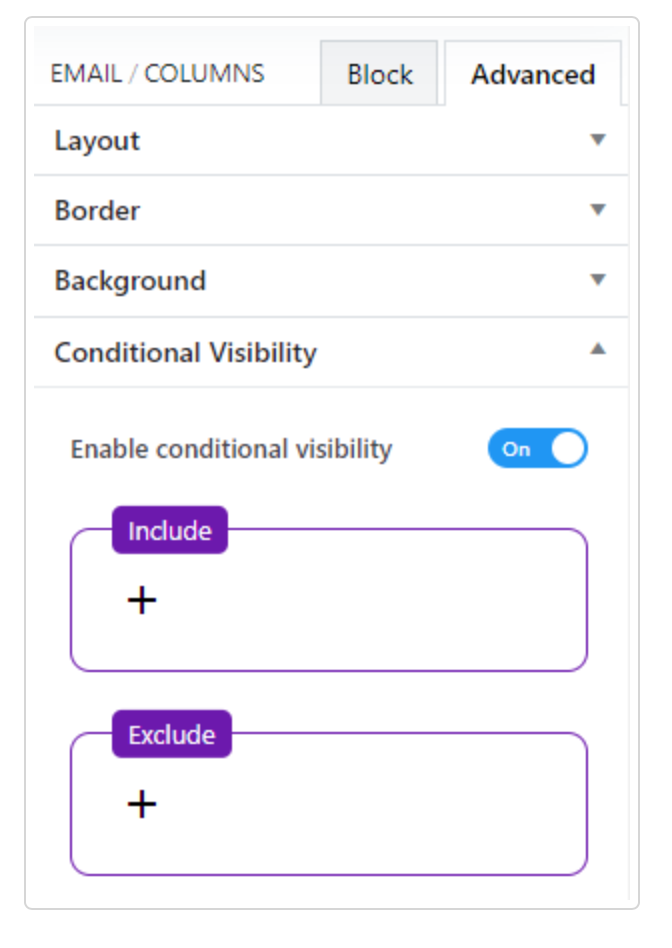Click the Layout section heading
This screenshot has height=948, width=672.
[97, 141]
